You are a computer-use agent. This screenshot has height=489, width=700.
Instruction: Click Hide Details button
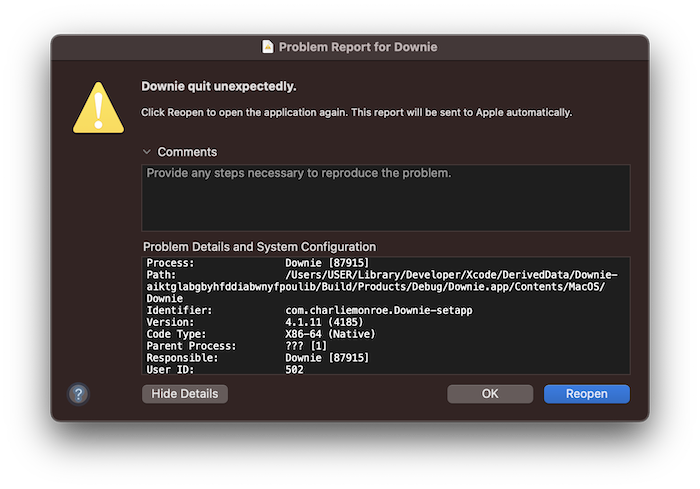[x=185, y=394]
